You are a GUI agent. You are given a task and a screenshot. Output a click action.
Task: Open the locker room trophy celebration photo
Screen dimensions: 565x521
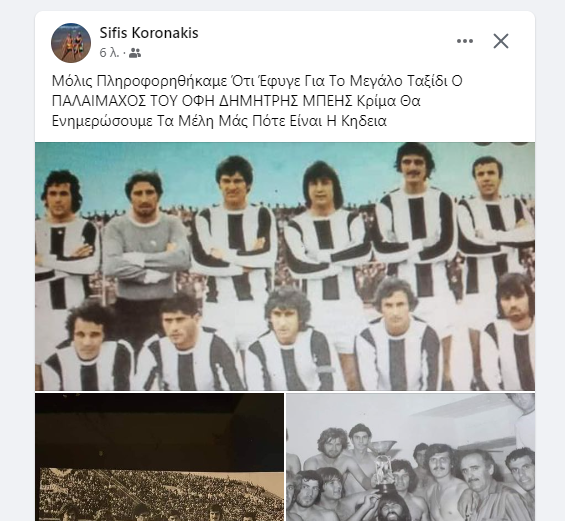[411, 457]
